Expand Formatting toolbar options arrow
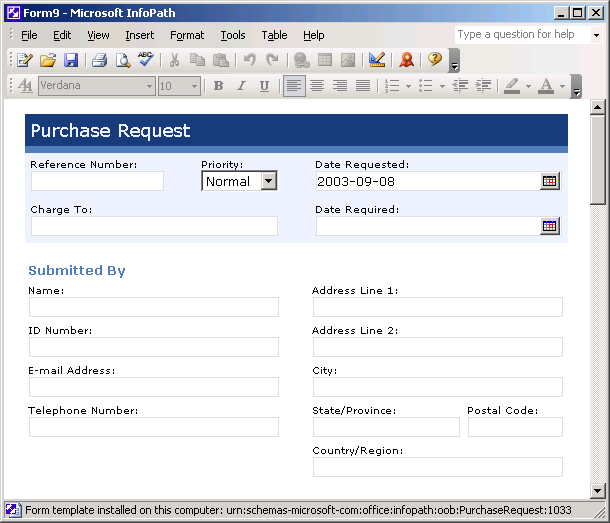 click(577, 86)
